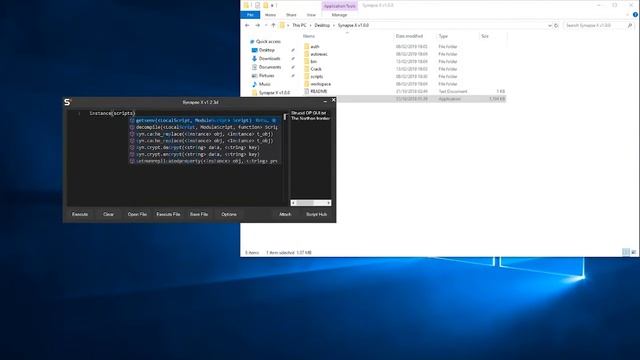This screenshot has width=640, height=360.
Task: Switch to the View ribbon tab
Action: (311, 15)
